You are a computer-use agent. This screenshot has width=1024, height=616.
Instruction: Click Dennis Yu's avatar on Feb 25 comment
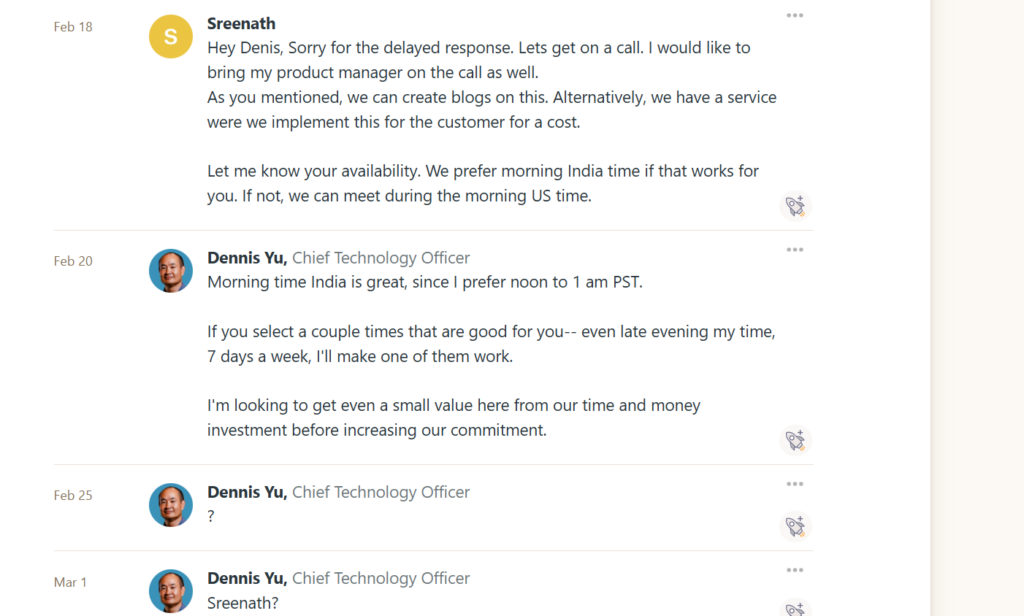(x=170, y=505)
